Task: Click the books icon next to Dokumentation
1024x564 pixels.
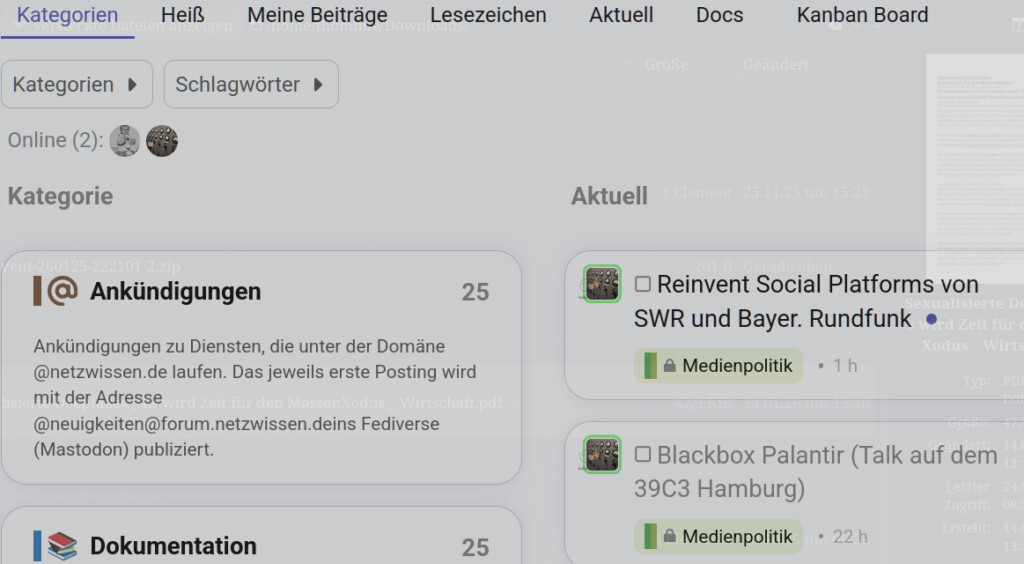Action: (x=62, y=546)
